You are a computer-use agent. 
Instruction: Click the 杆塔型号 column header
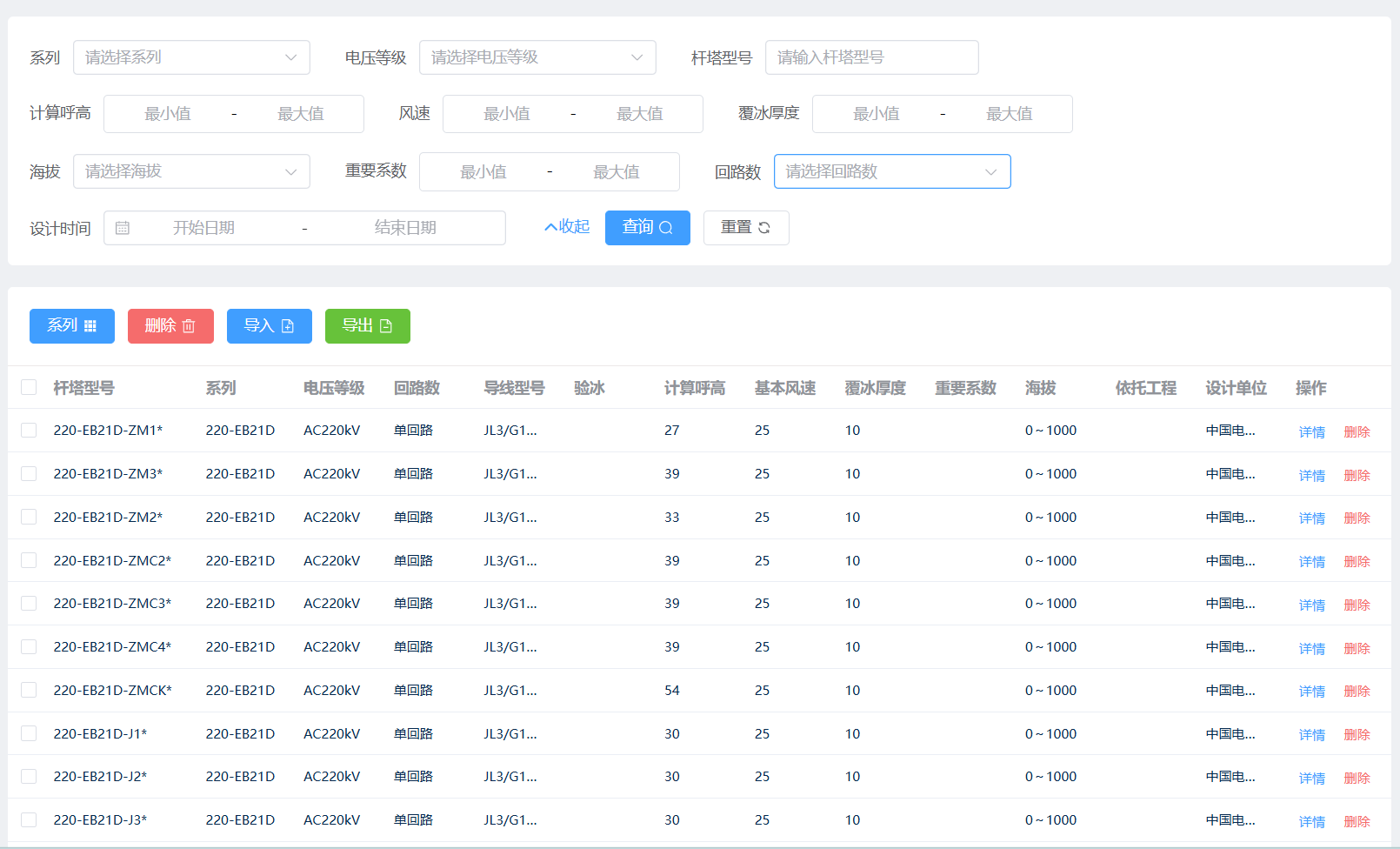point(83,388)
